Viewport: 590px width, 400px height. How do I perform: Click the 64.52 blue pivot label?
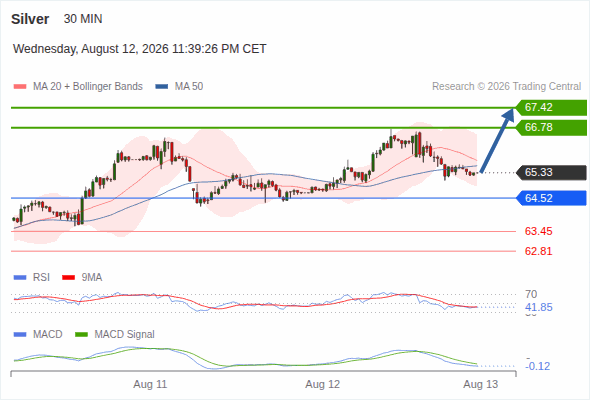tap(551, 198)
